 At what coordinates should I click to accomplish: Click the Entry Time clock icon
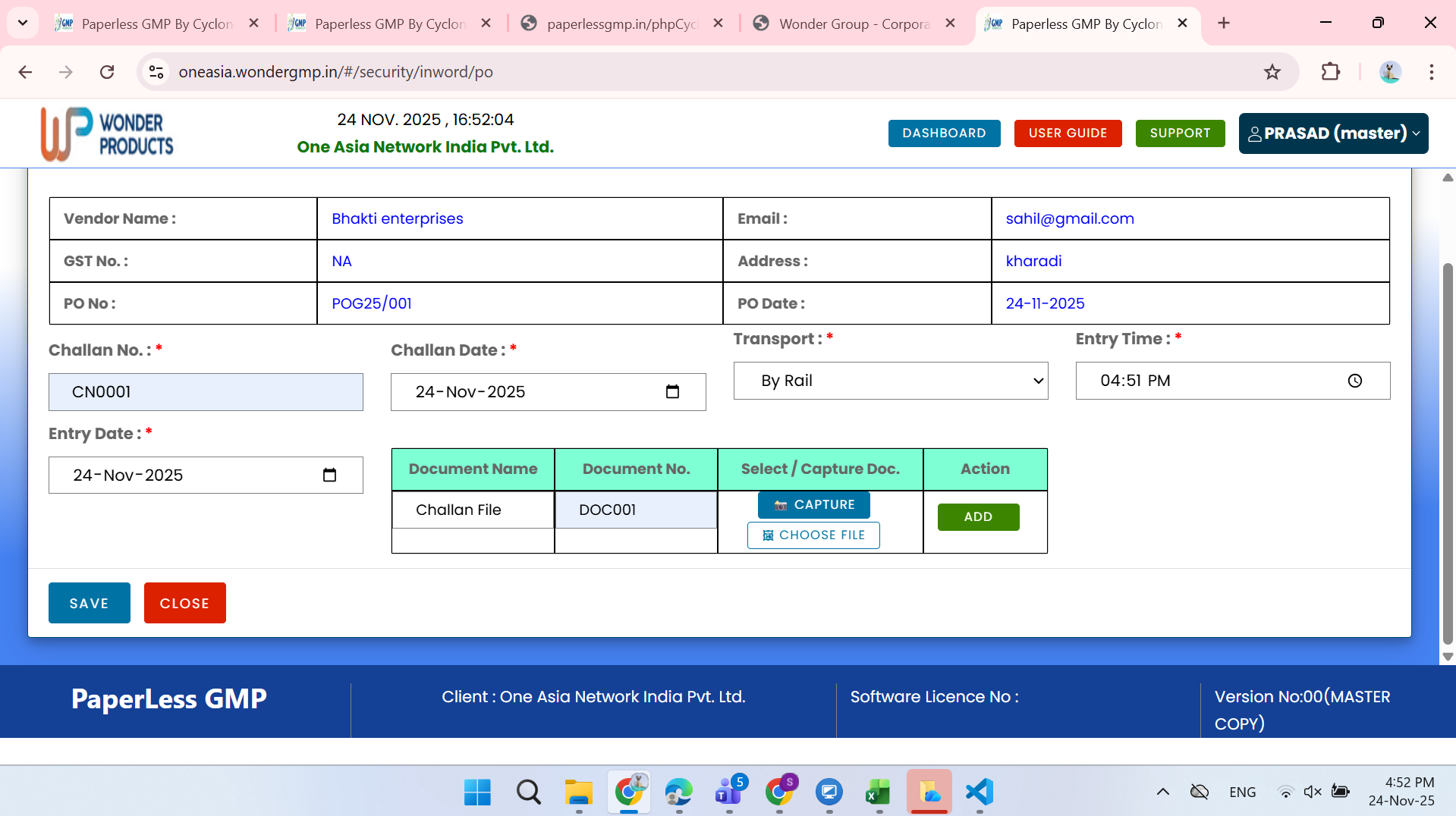click(1354, 381)
